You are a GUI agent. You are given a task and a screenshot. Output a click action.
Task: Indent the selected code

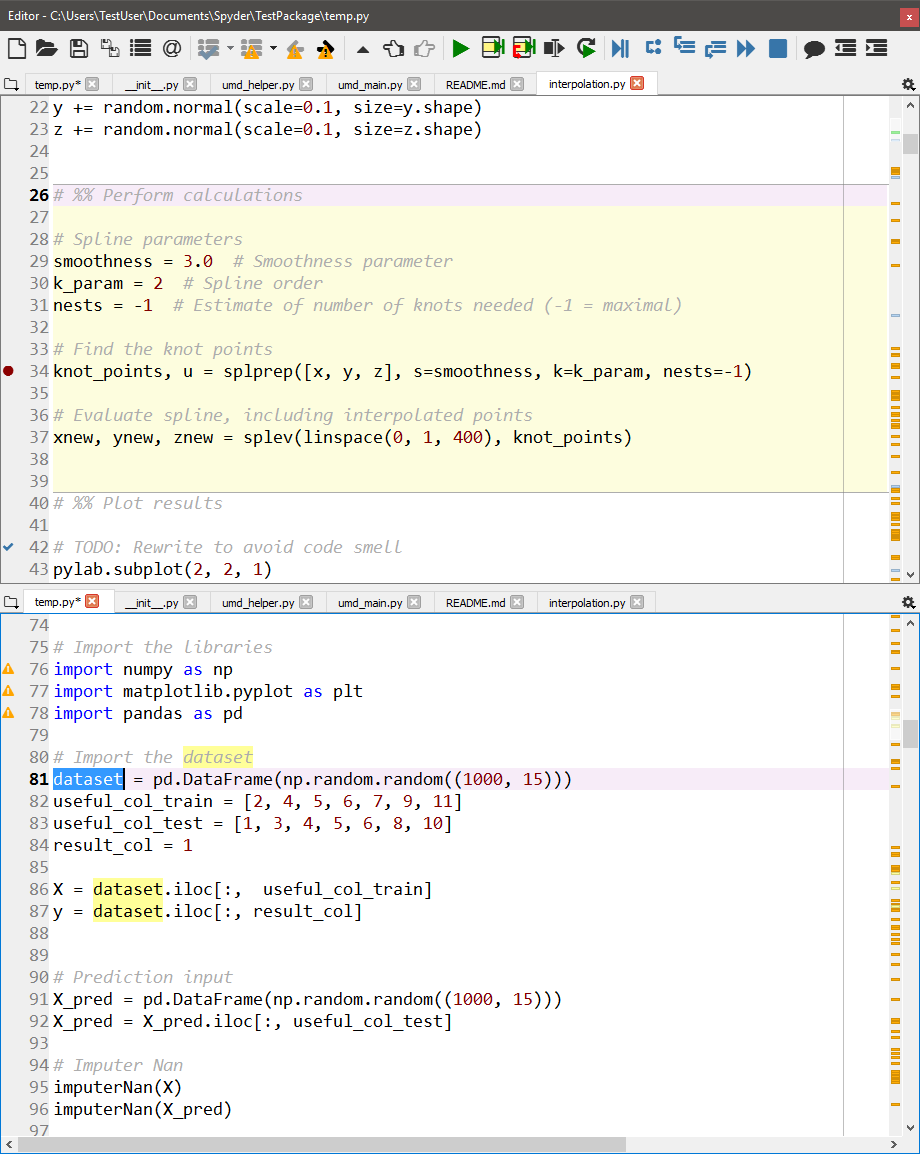point(876,49)
